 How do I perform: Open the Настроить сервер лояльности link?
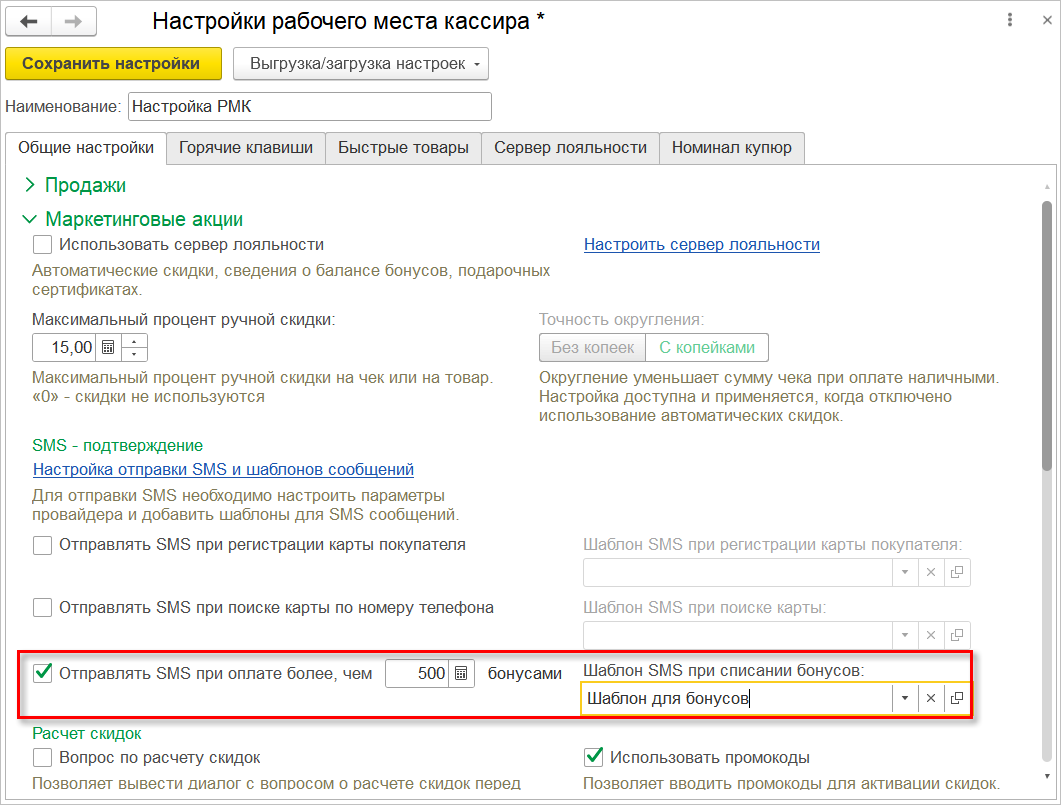pyautogui.click(x=701, y=244)
